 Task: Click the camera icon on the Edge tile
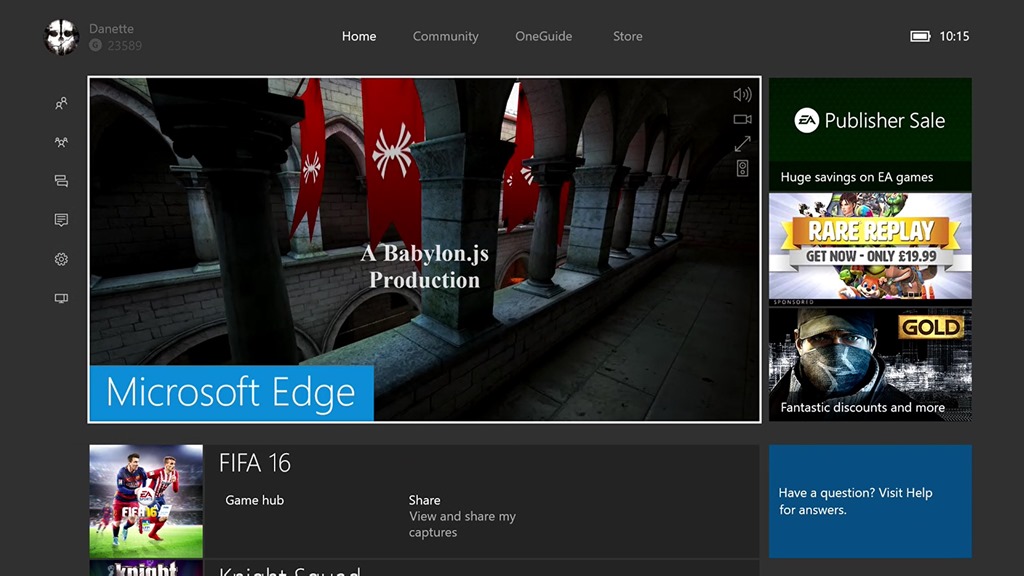tap(743, 119)
